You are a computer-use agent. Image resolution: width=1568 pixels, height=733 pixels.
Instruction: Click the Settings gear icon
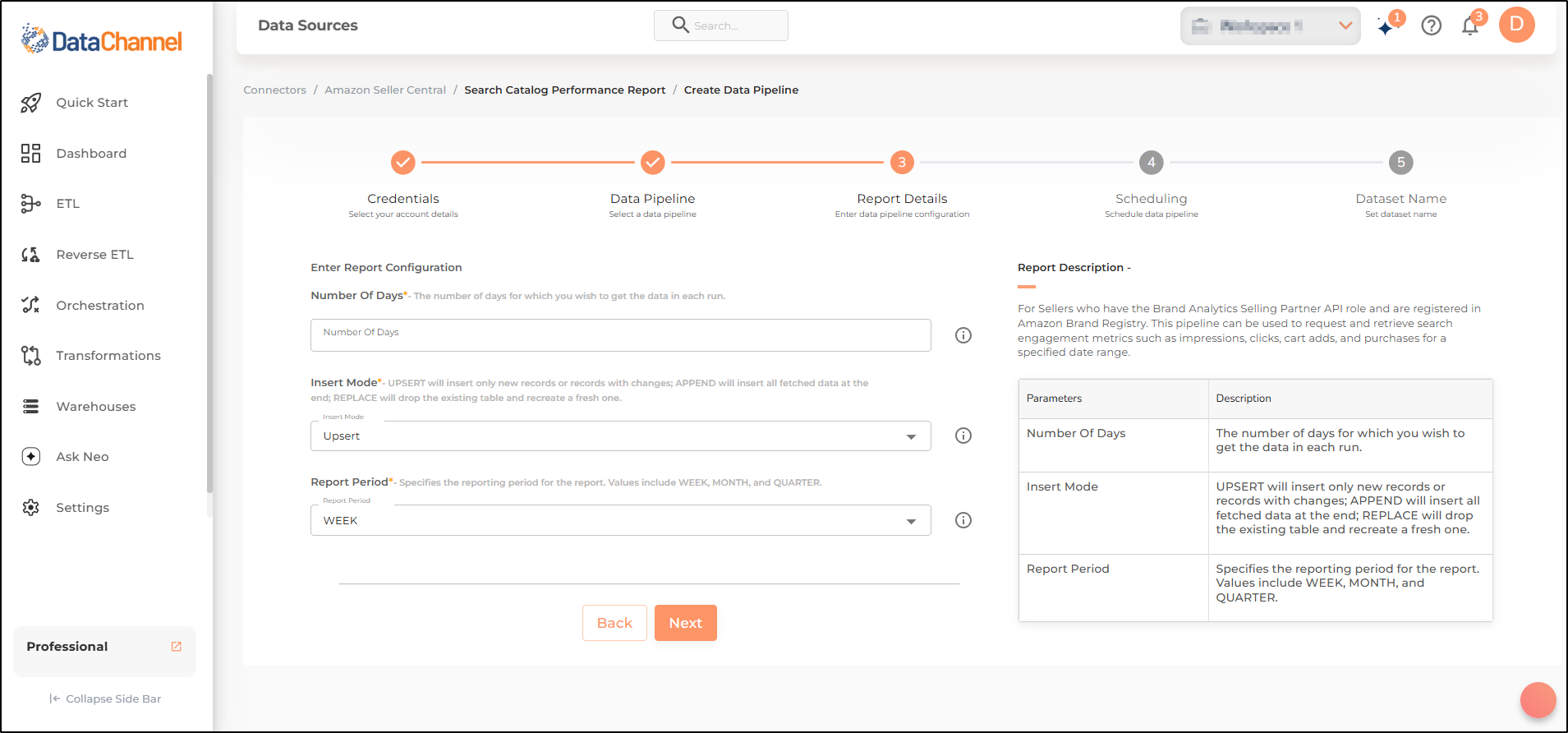point(31,508)
